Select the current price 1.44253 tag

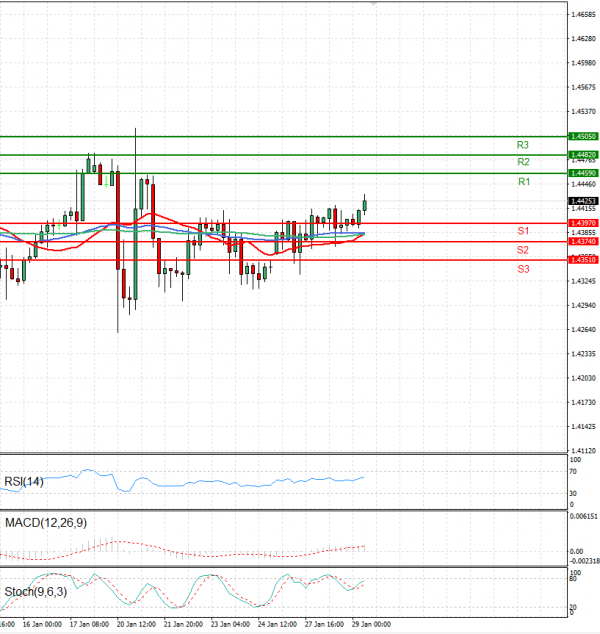coord(583,201)
